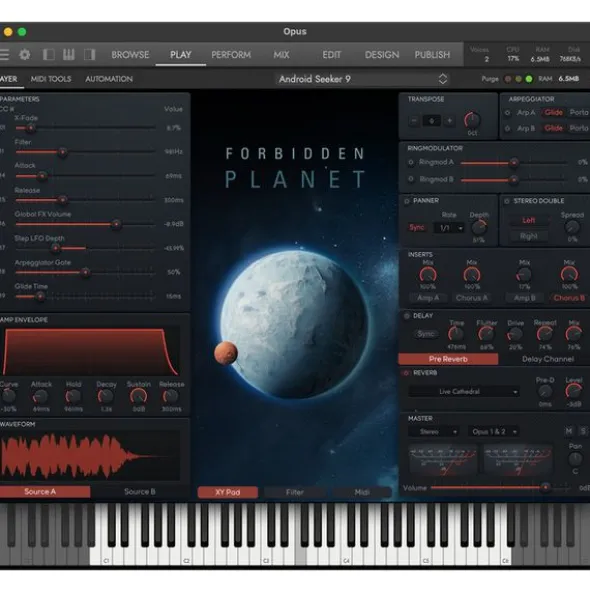Click the Delay Flutter knob
The image size is (590, 591).
point(486,334)
